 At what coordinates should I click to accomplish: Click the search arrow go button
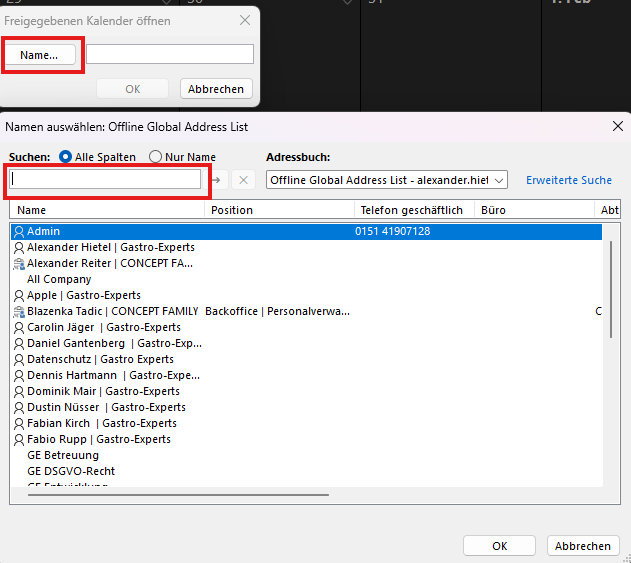[x=216, y=180]
